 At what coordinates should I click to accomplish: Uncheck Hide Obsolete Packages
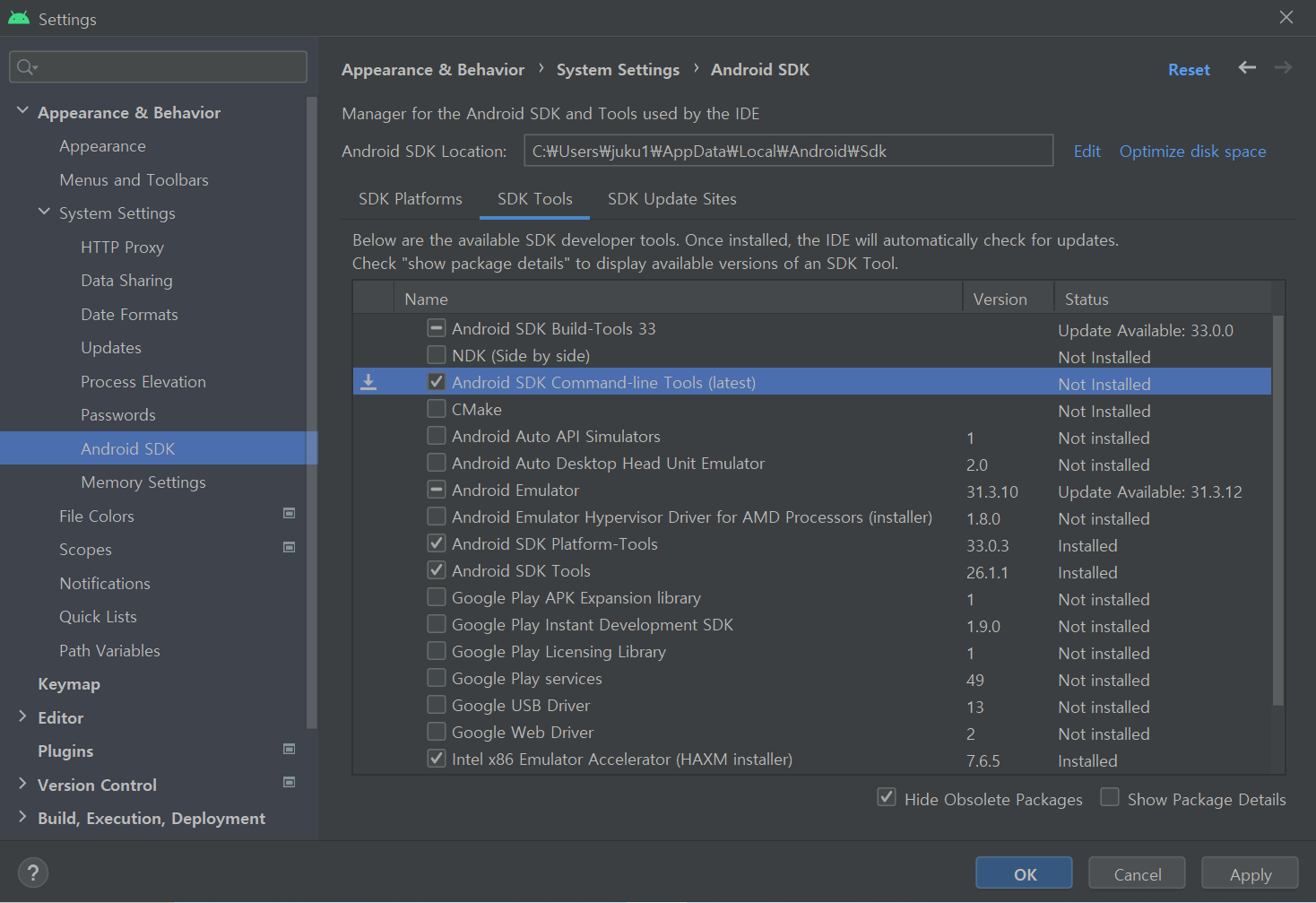[x=887, y=797]
